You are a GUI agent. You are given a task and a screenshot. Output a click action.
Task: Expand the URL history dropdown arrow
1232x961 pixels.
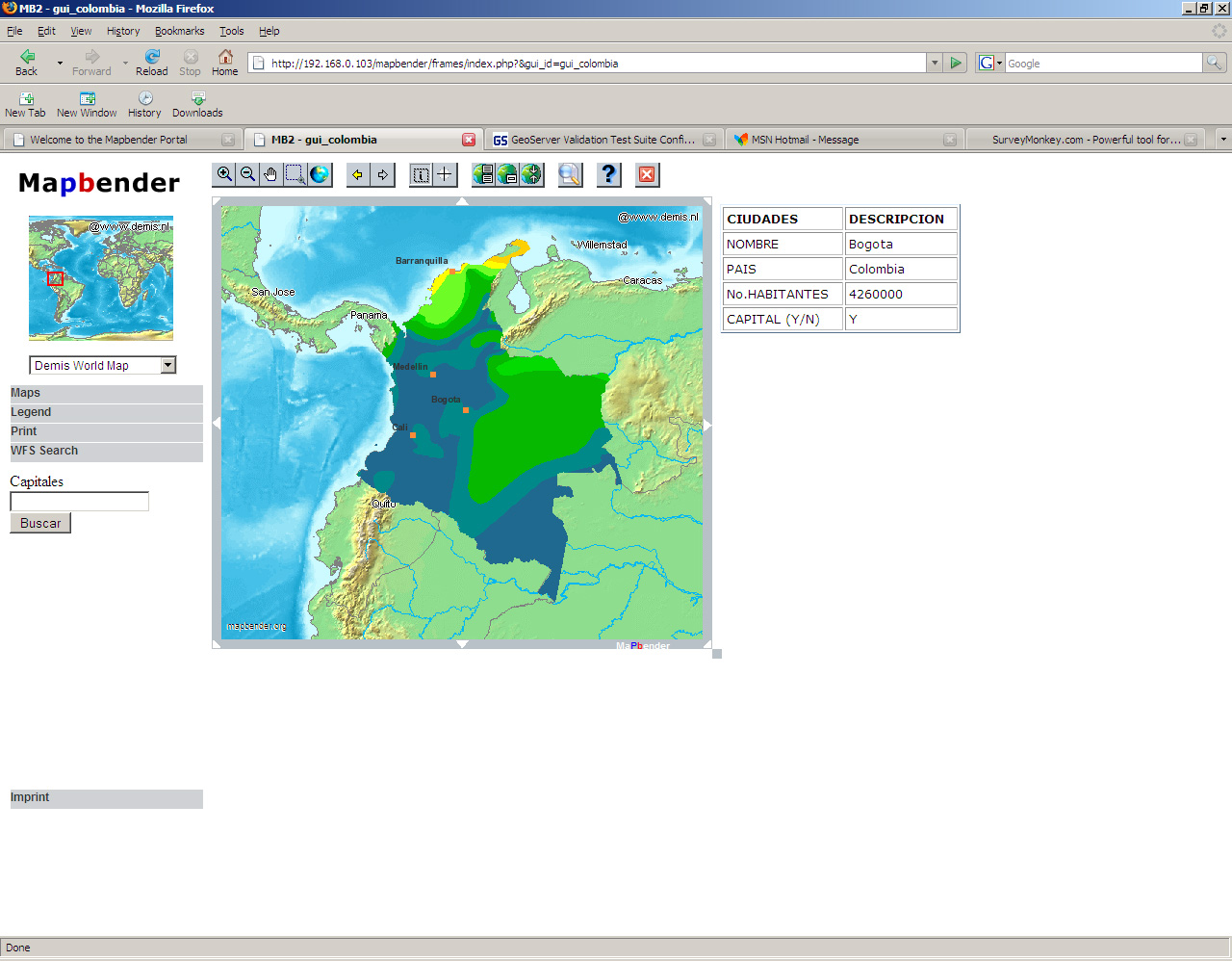(x=934, y=64)
